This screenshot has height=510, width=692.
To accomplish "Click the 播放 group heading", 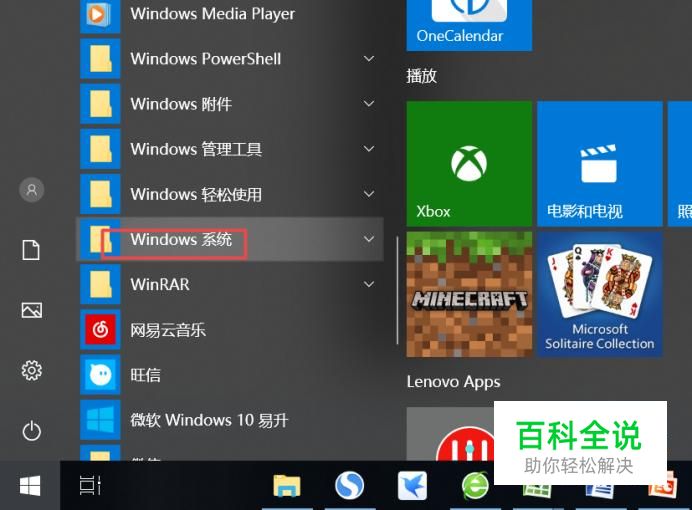I will [421, 76].
